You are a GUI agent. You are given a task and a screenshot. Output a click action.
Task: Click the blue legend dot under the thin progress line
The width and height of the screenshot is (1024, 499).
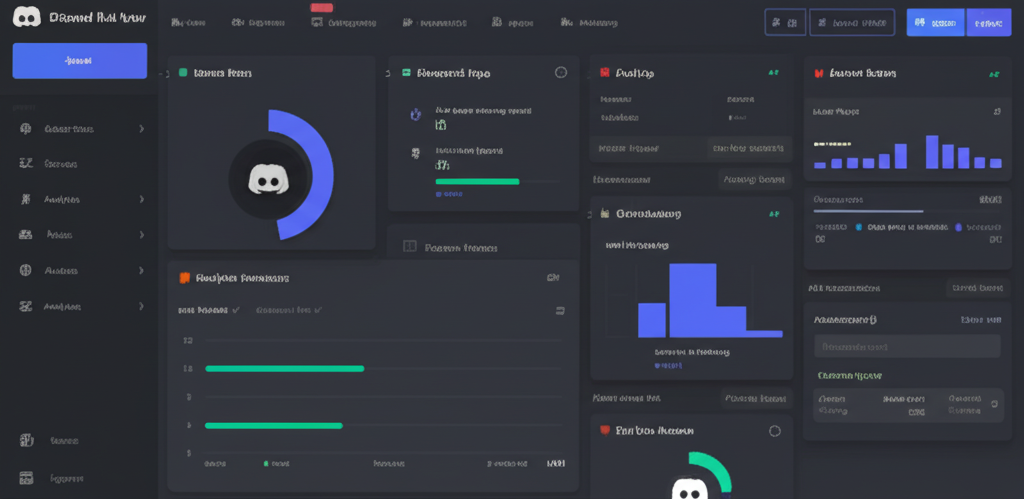point(859,227)
